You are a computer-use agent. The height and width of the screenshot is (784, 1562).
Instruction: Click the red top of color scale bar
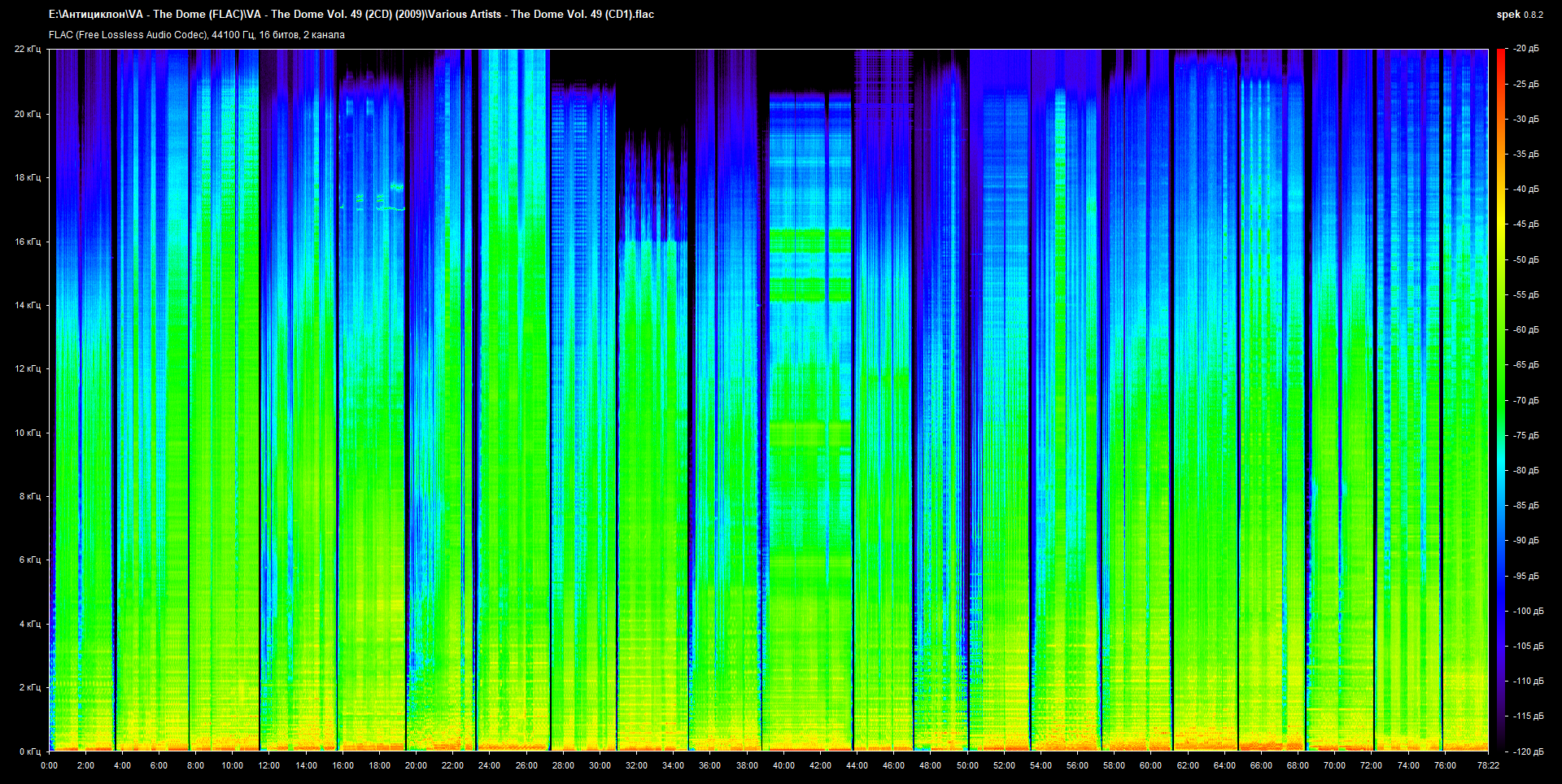tap(1500, 57)
